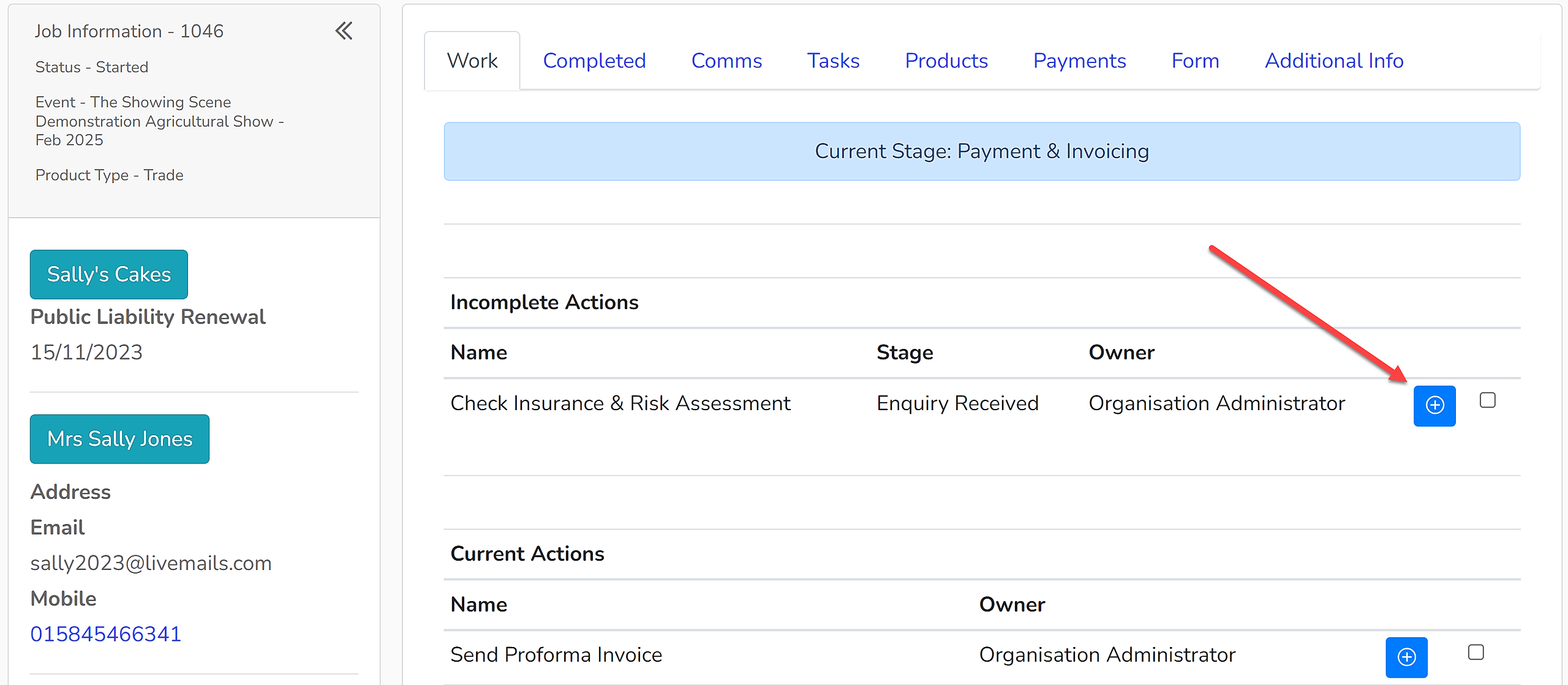
Task: Open the Form tab
Action: tap(1195, 61)
